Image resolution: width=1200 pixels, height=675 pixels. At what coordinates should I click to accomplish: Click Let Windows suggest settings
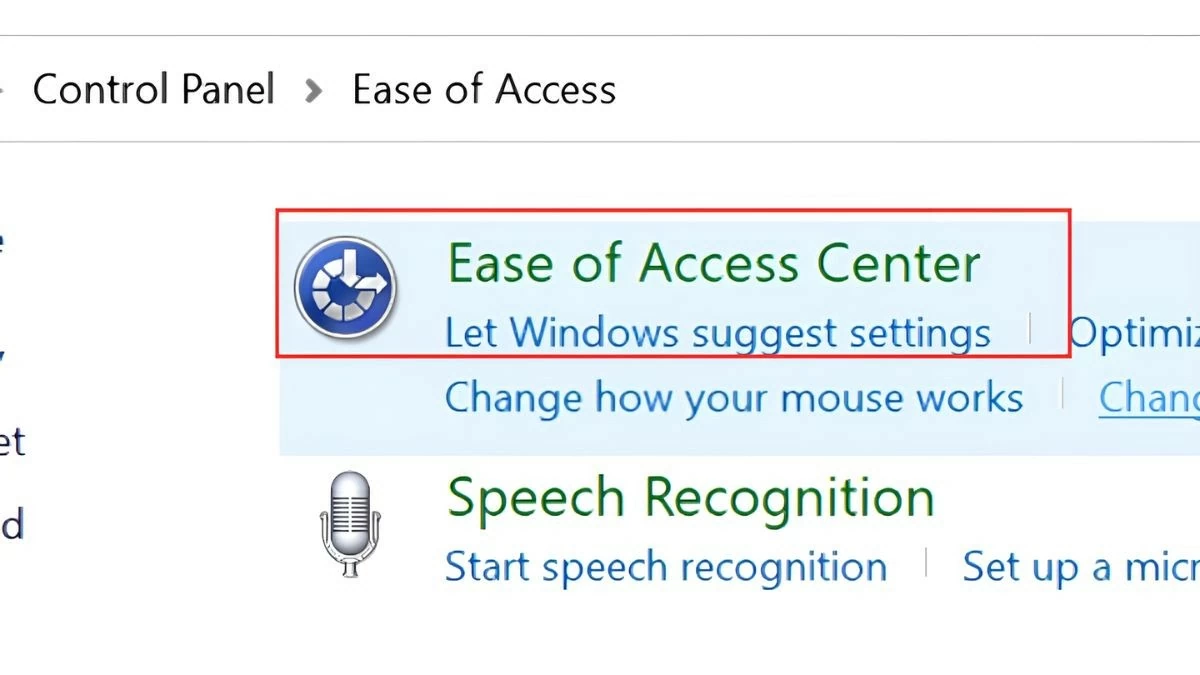(x=717, y=333)
